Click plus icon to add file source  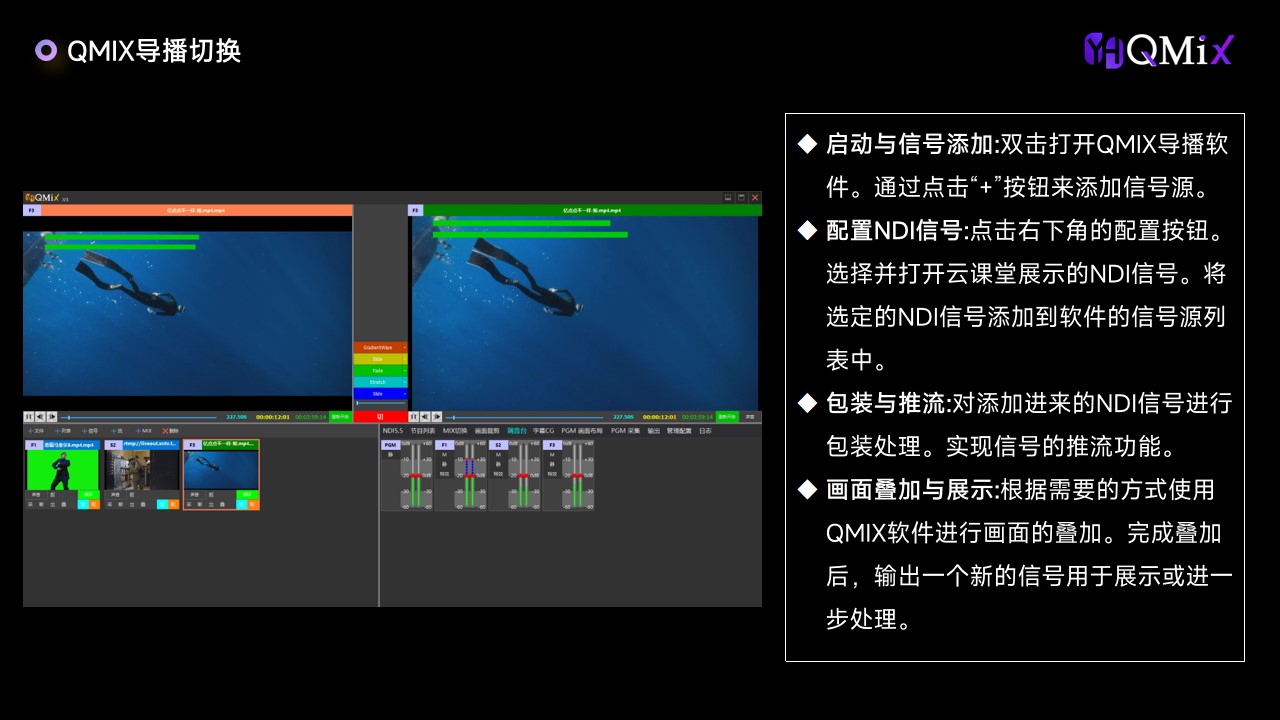30,431
